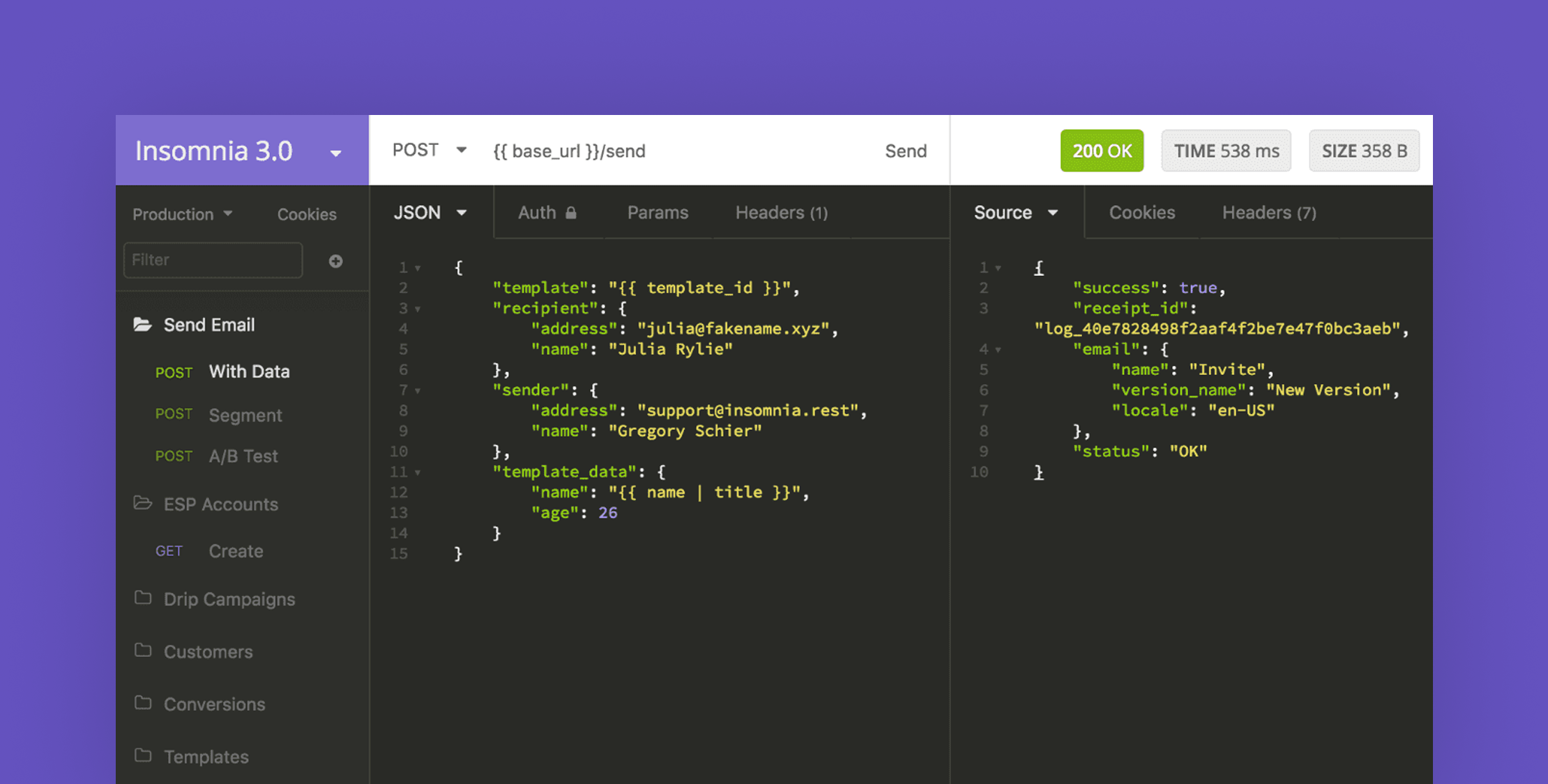Open the Source response view dropdown
Screen dimensions: 1548x784
pos(1016,213)
